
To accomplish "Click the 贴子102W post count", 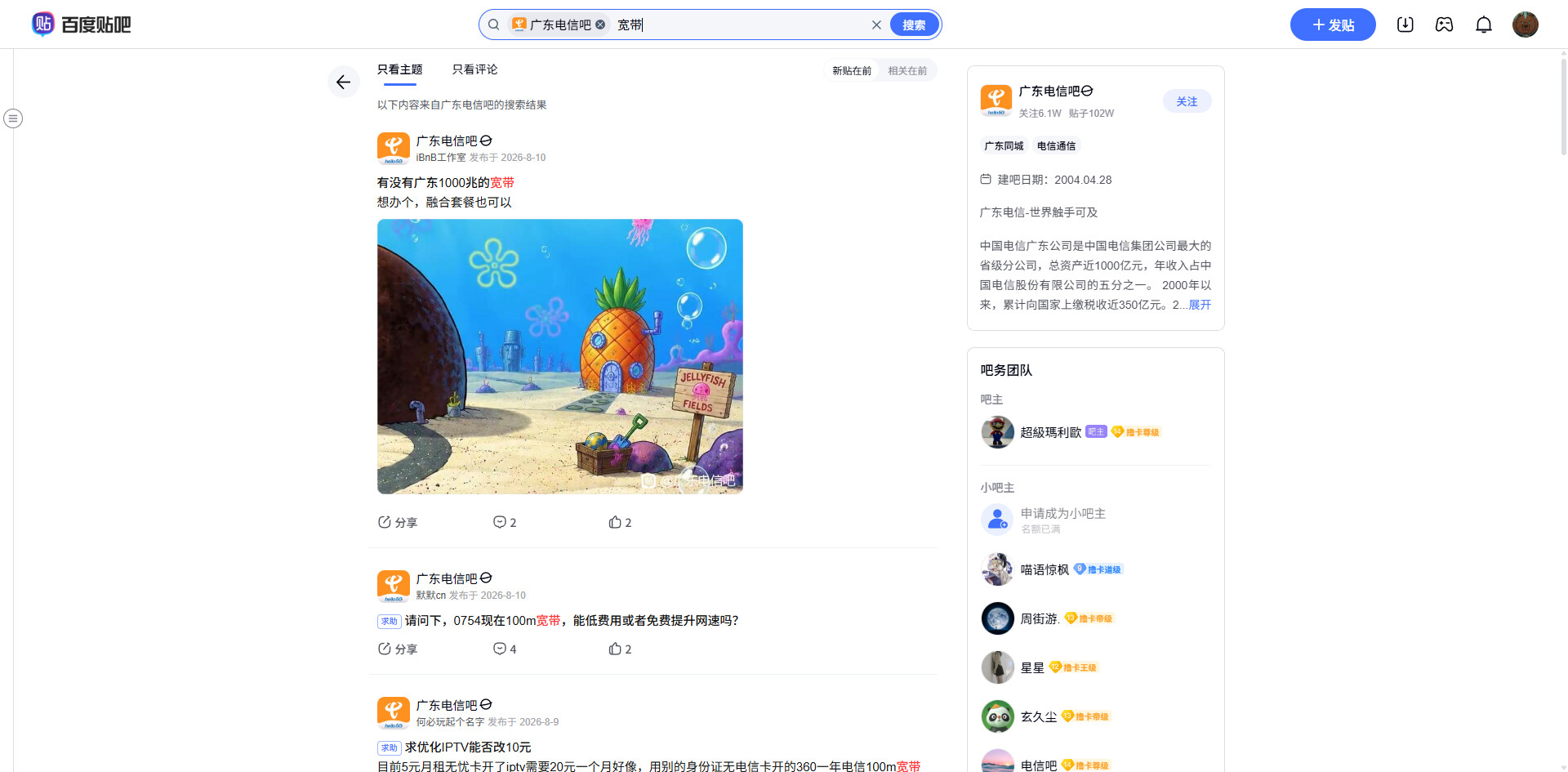I will click(1092, 114).
